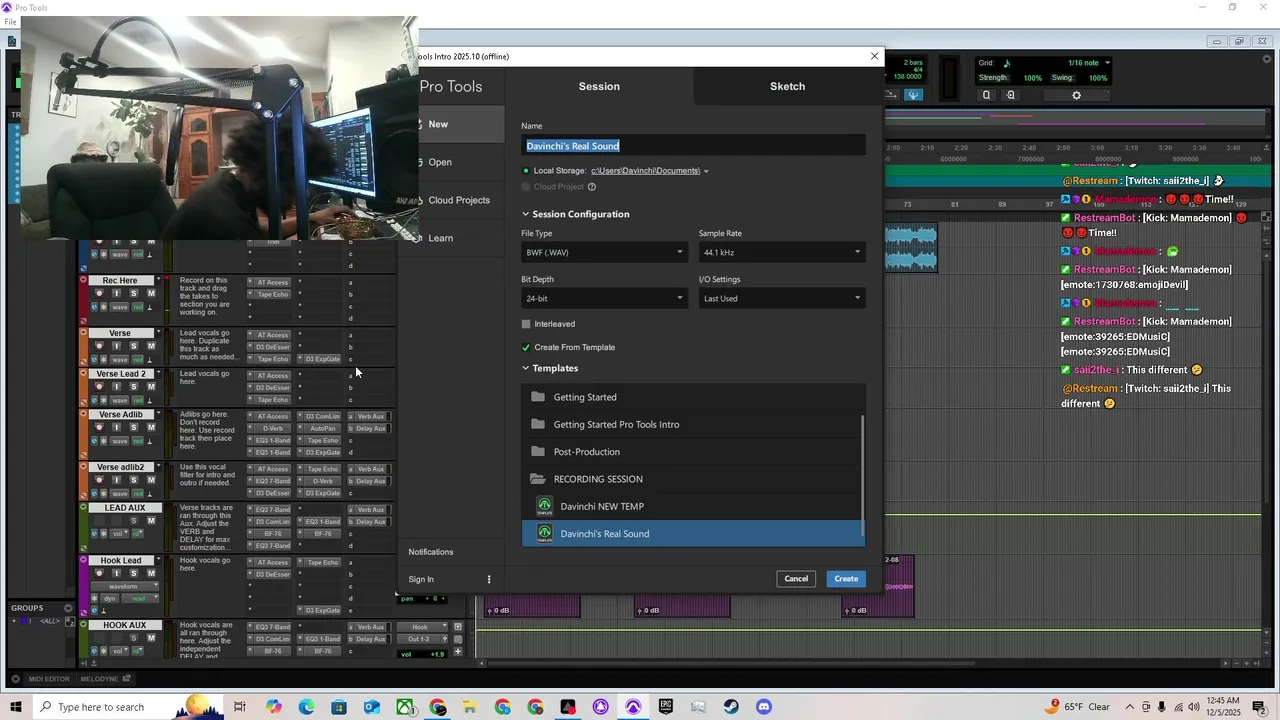This screenshot has width=1280, height=720.
Task: Select Open in the dashboard sidebar
Action: point(440,162)
